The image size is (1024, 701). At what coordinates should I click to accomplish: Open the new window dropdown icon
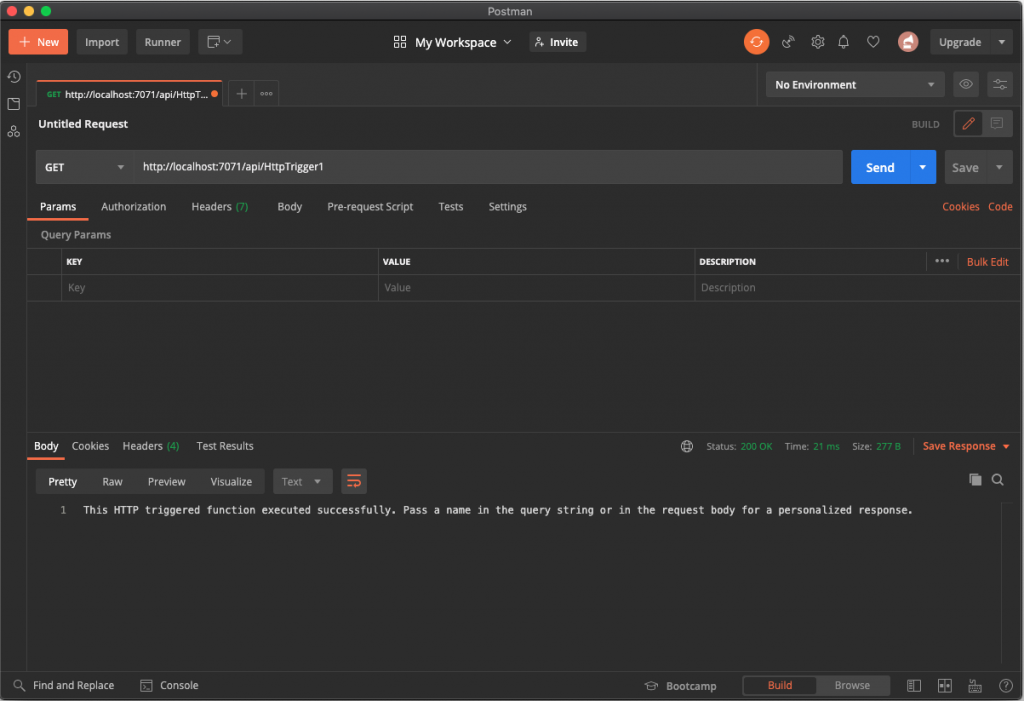coord(219,42)
